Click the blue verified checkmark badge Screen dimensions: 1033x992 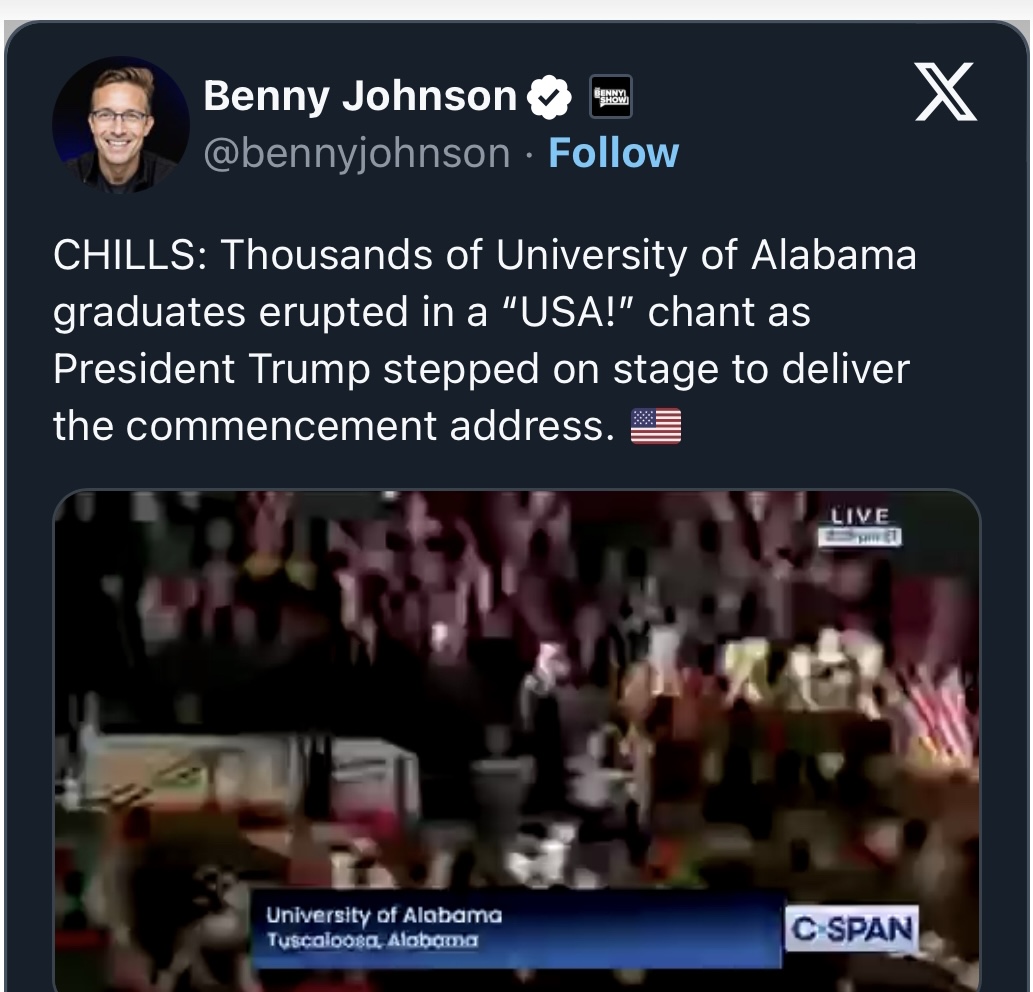point(549,97)
